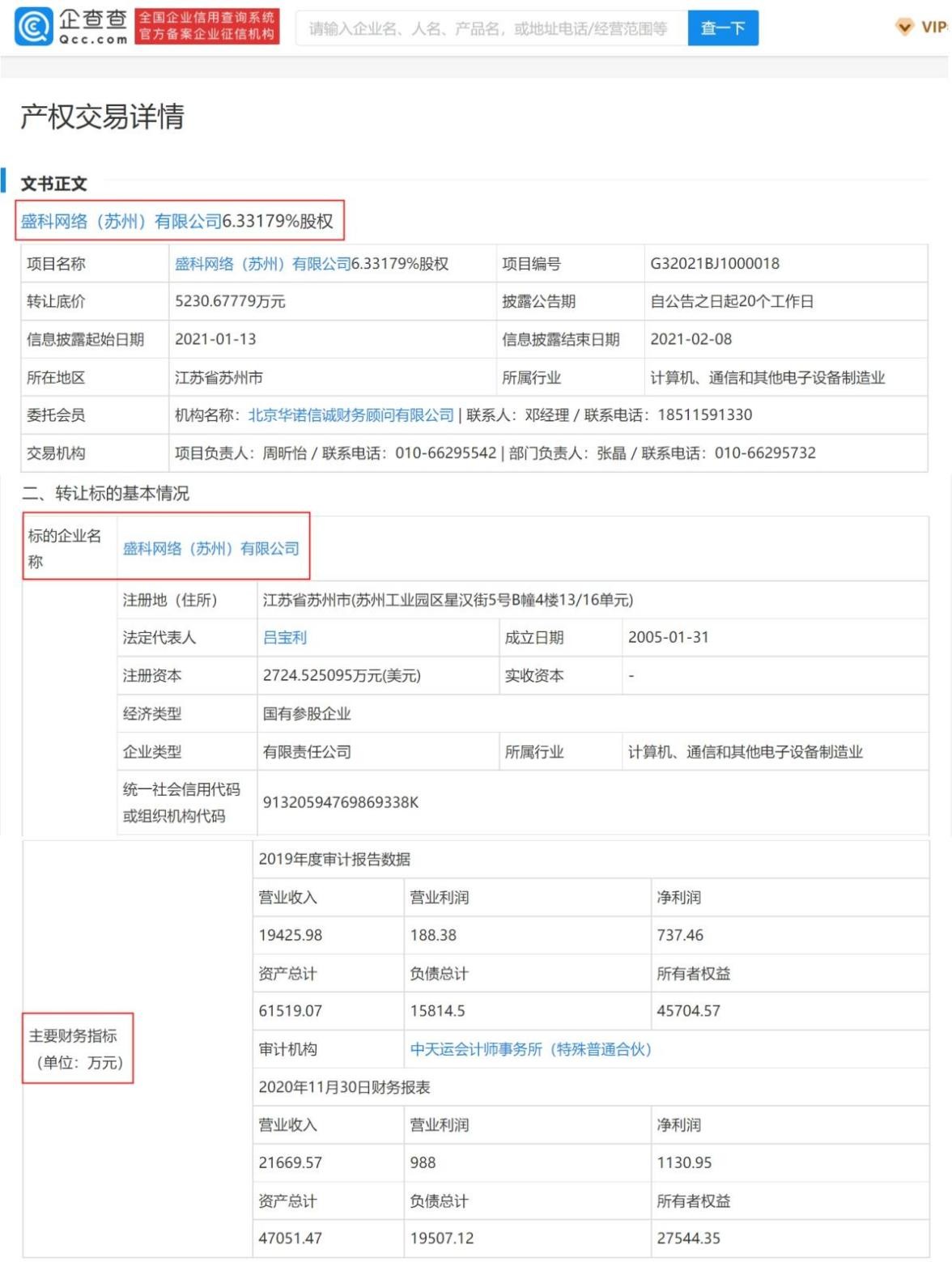Image resolution: width=952 pixels, height=1262 pixels.
Task: Select 2019 total assets 61519.07
Action: click(290, 1011)
